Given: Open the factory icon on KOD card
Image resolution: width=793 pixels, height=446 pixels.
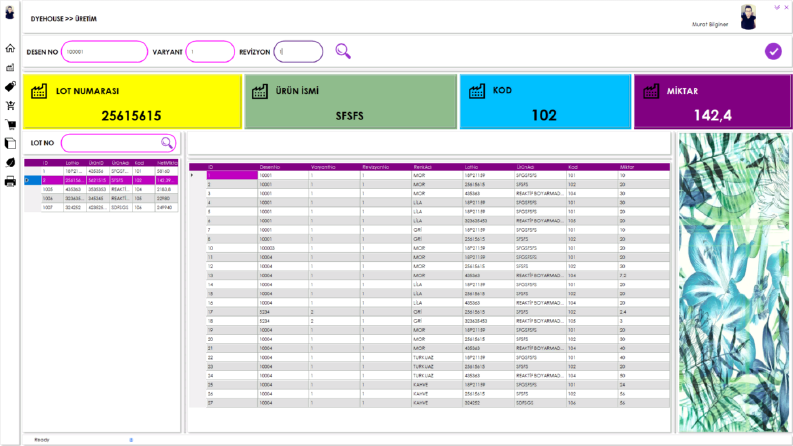Looking at the screenshot, I should click(476, 91).
